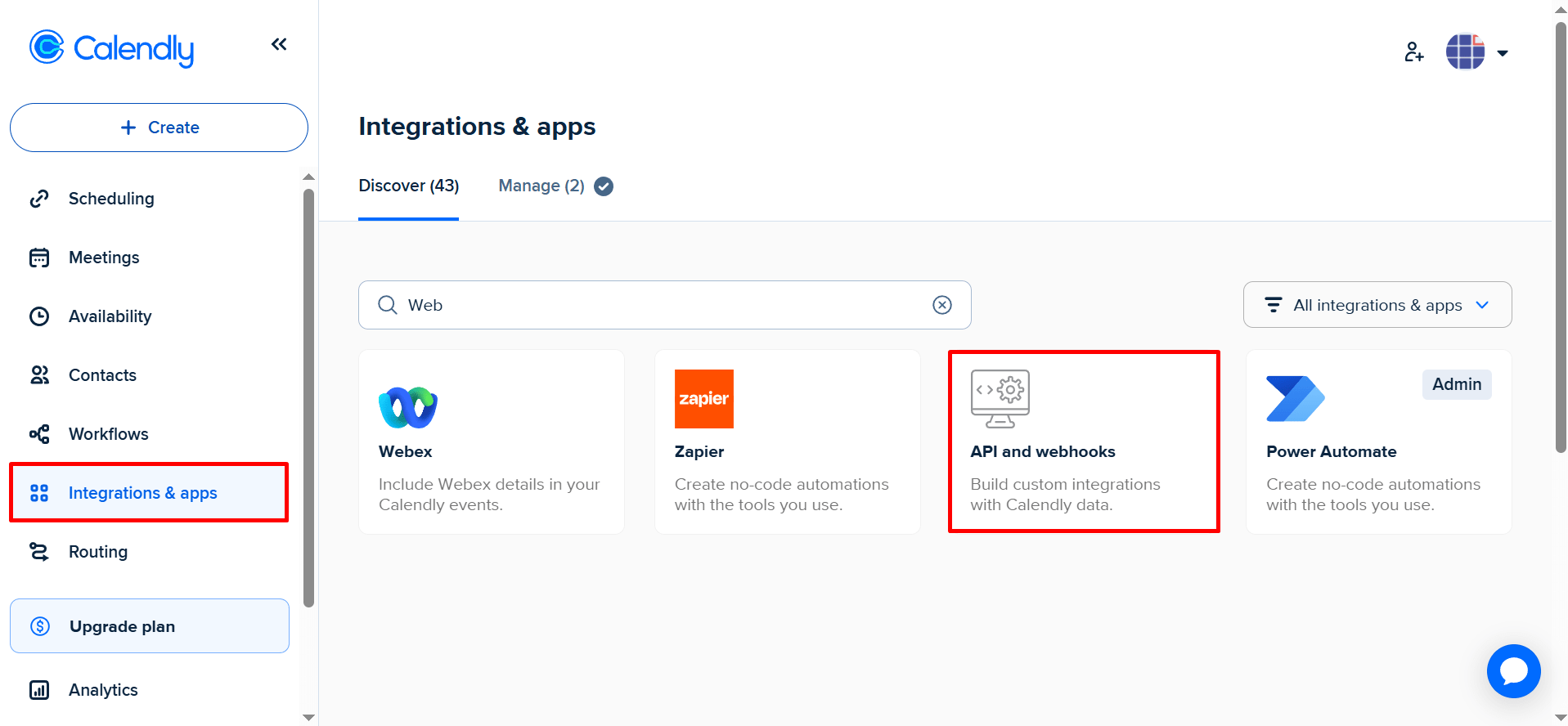The width and height of the screenshot is (1568, 726).
Task: Click the checkmark badge beside Manage
Action: [x=604, y=186]
